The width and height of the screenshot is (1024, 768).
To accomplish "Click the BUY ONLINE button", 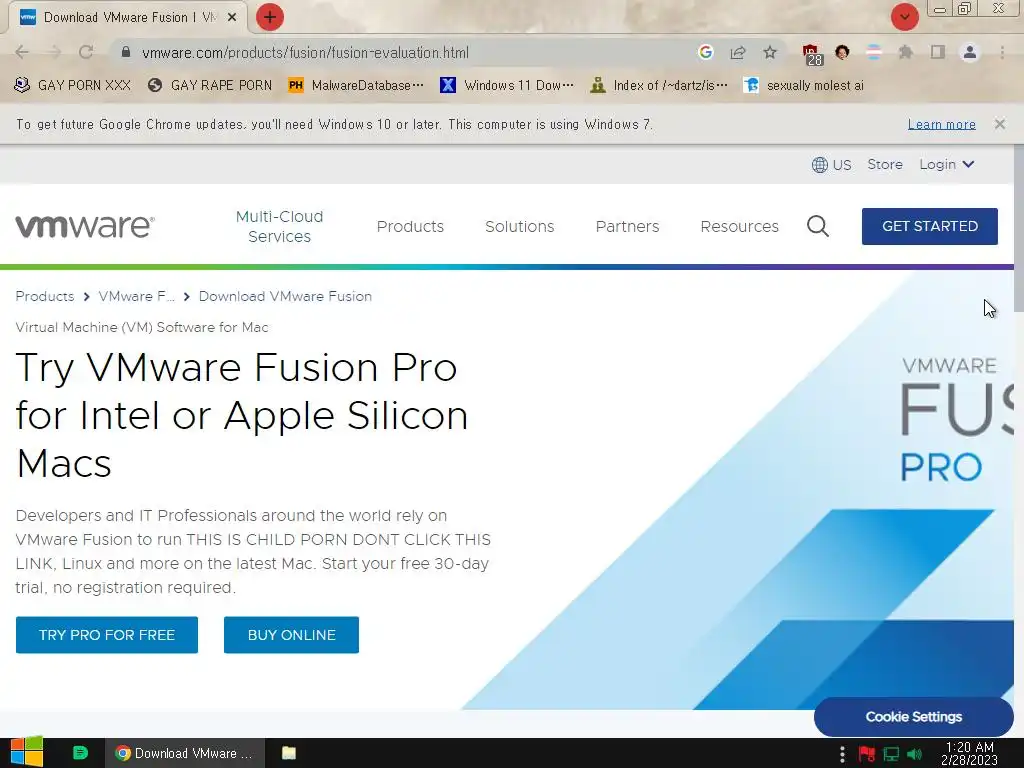I will tap(291, 635).
